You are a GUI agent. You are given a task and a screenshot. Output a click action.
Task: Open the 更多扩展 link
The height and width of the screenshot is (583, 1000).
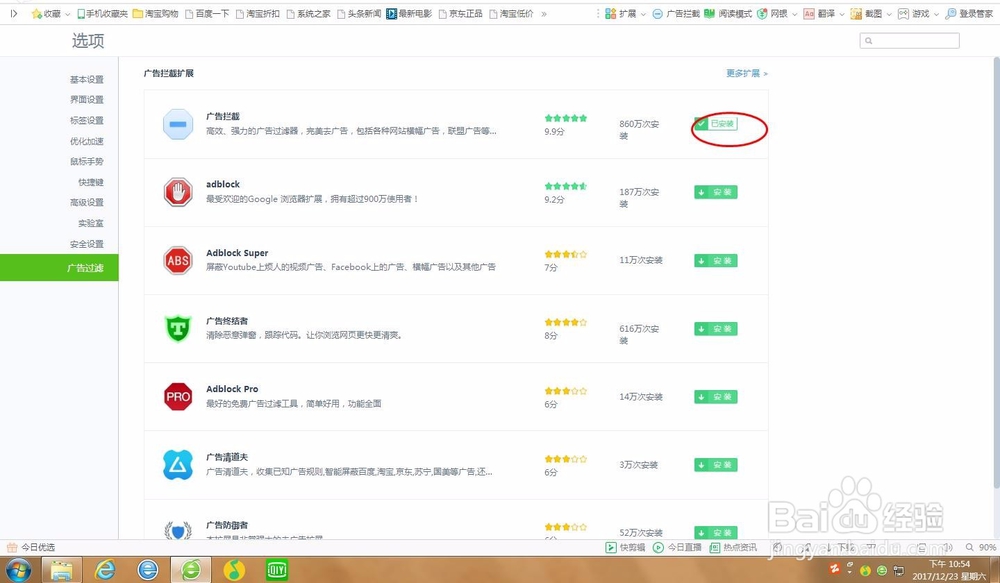click(x=746, y=73)
